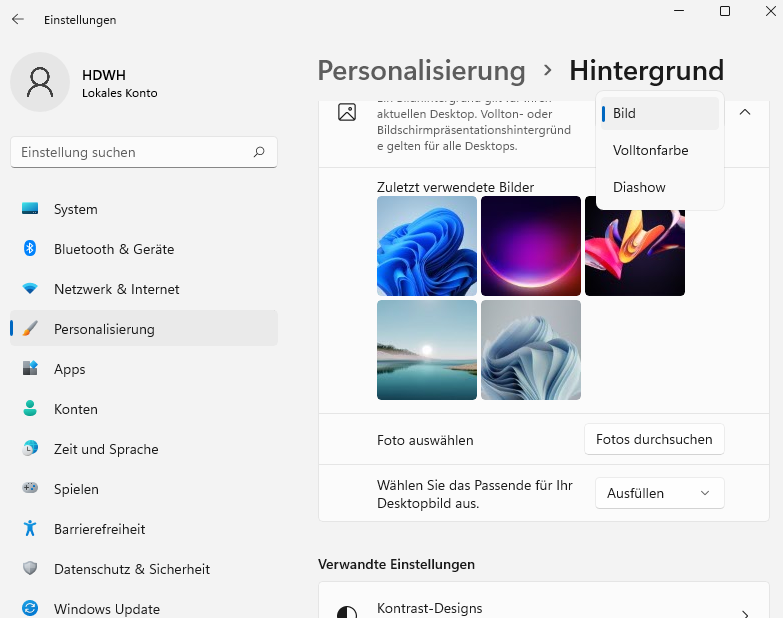Open System settings monitor icon

tap(30, 209)
